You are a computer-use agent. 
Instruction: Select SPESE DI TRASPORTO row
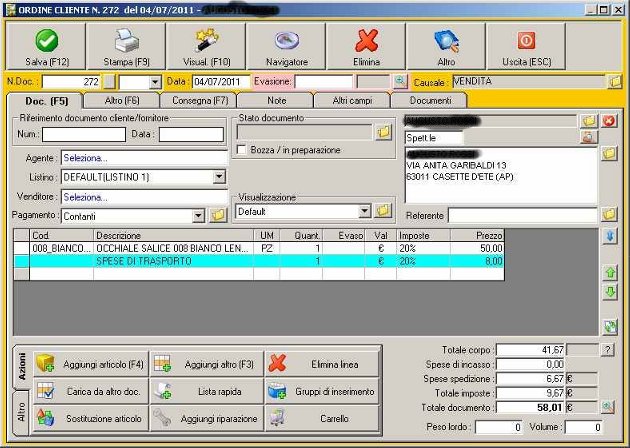tap(259, 261)
